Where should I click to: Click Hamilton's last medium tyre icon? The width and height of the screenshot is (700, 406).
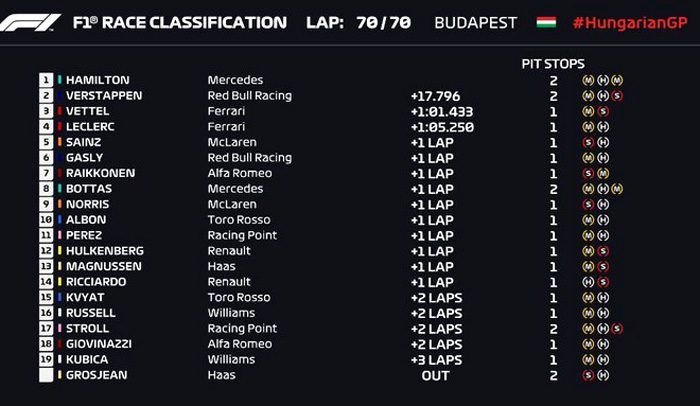(x=617, y=80)
